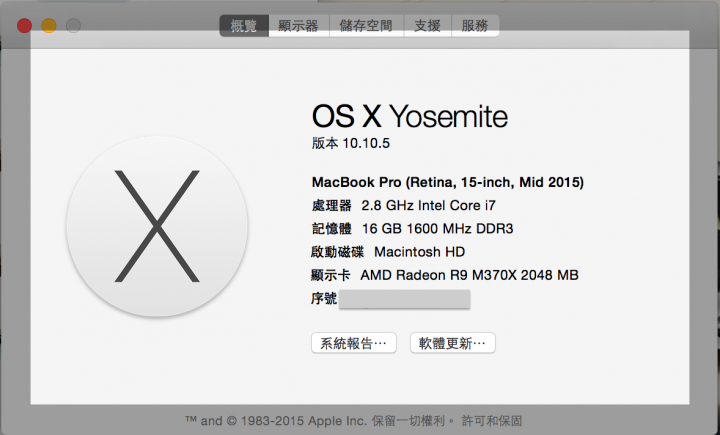Switch to the 概覽 tab
Screen dimensions: 720x435
tap(244, 26)
